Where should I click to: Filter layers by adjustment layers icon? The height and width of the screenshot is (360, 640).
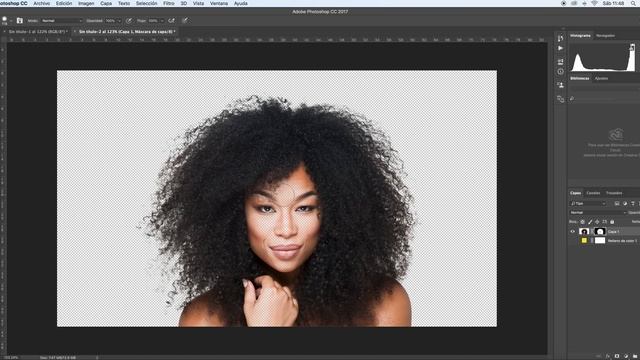coord(625,203)
